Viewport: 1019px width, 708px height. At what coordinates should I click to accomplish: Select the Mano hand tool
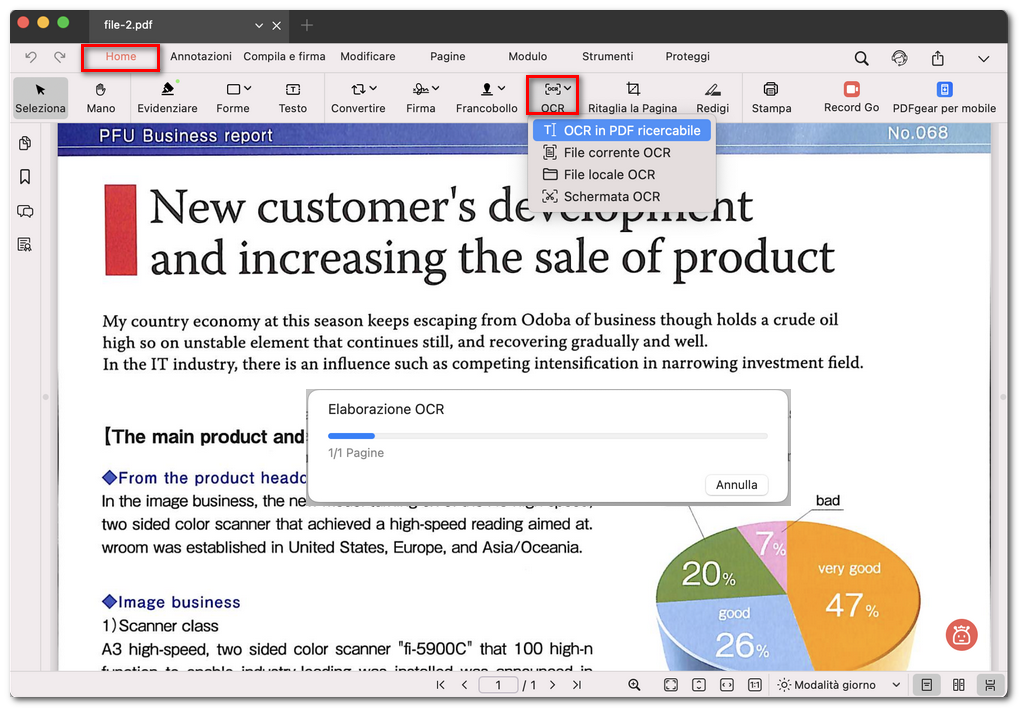pos(101,97)
